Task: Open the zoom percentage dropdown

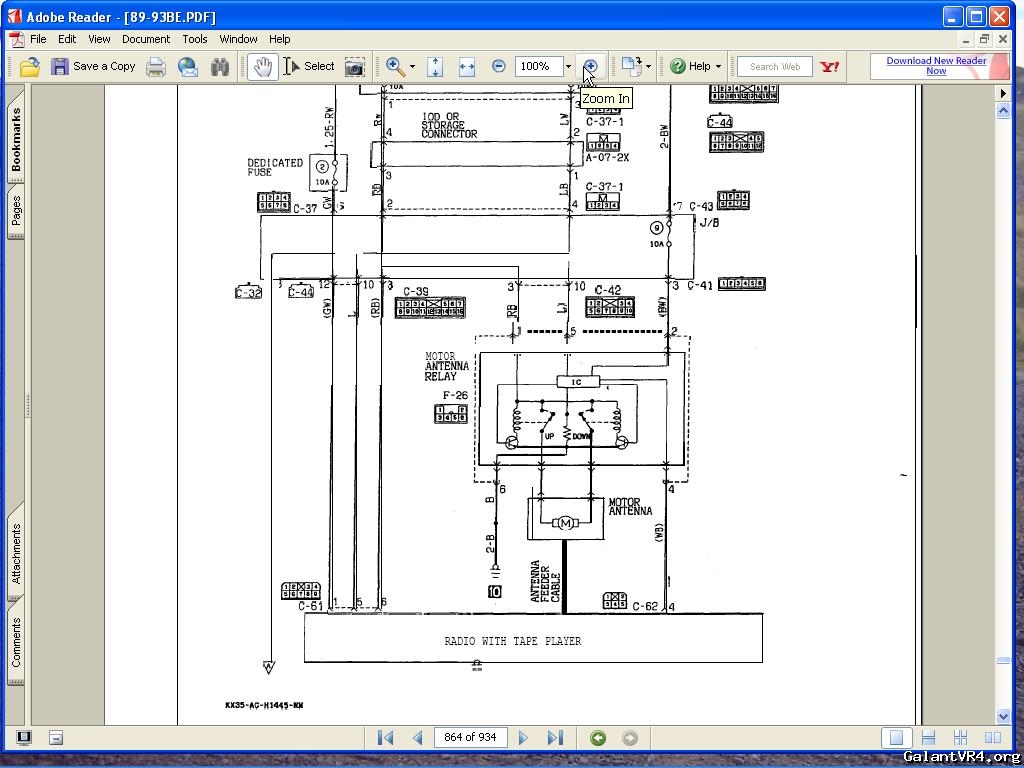Action: 568,67
